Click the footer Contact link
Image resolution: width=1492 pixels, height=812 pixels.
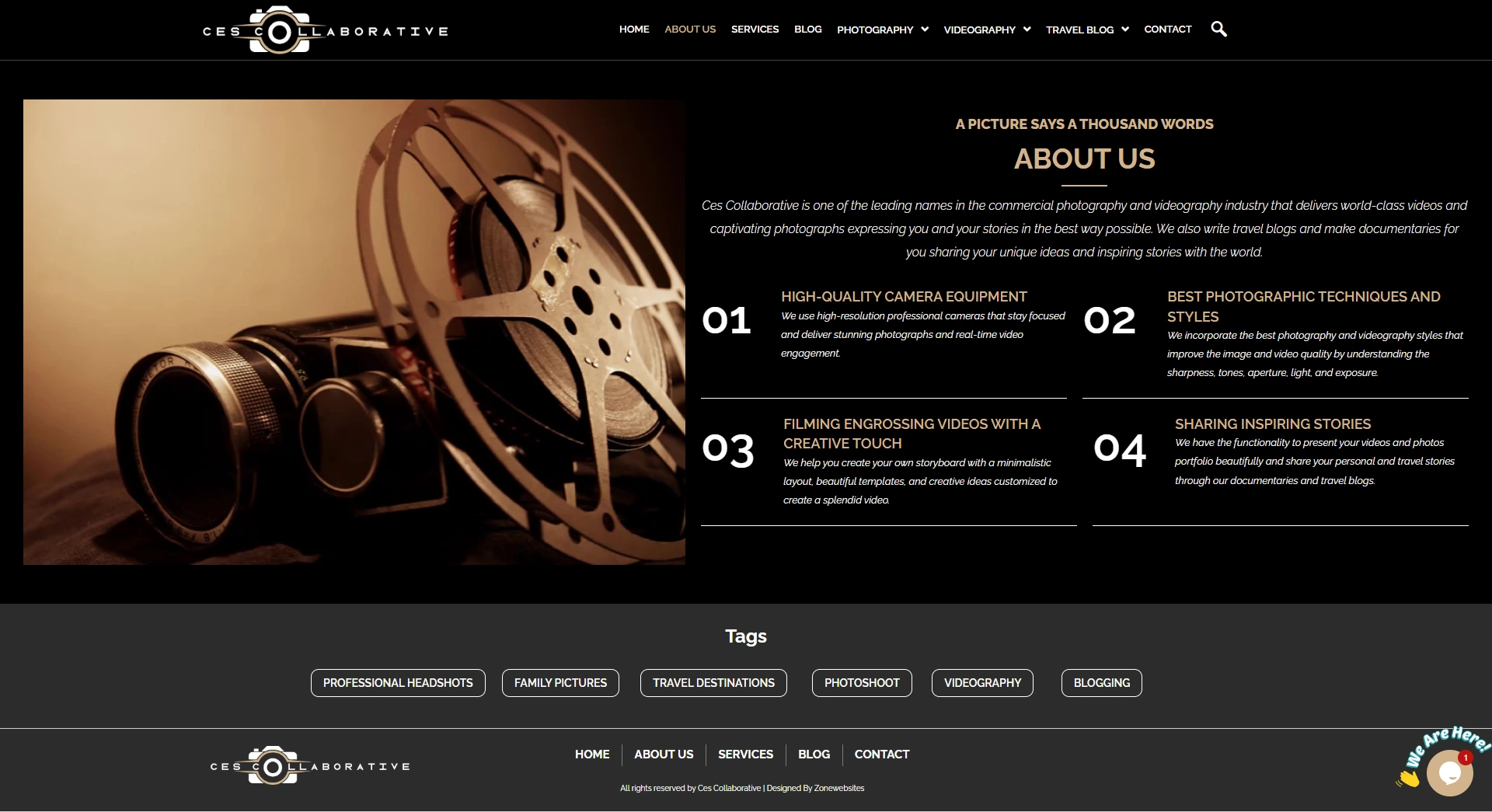point(881,754)
